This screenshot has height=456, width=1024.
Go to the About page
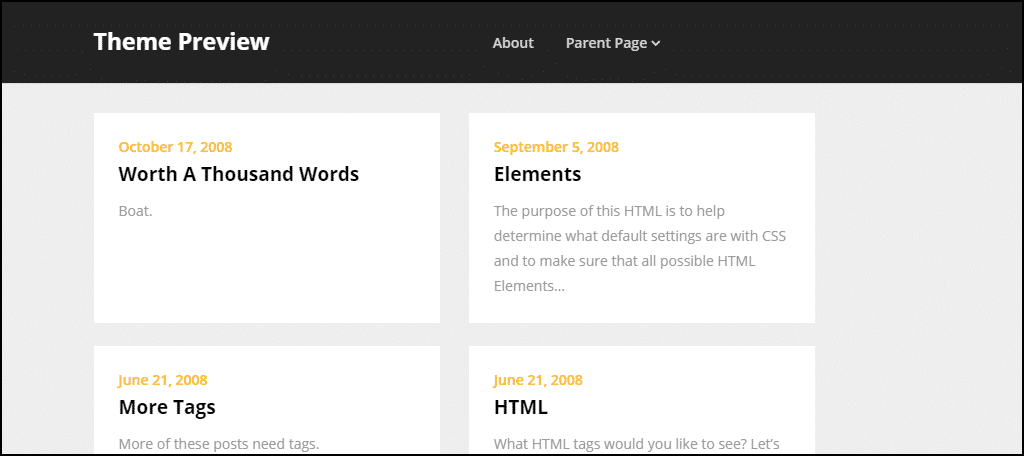tap(513, 43)
